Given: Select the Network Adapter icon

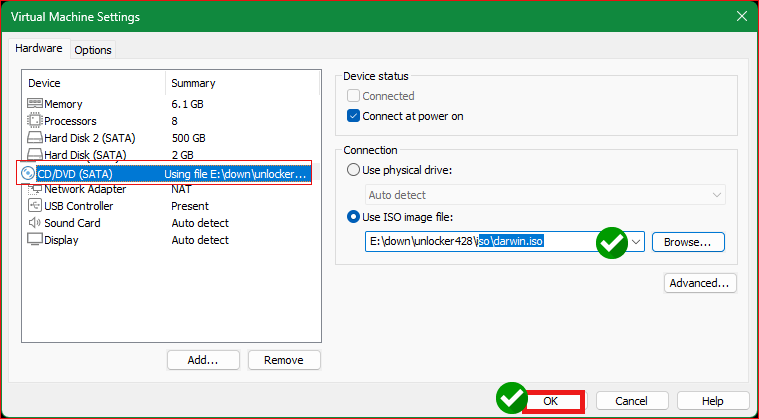Looking at the screenshot, I should click(x=35, y=189).
